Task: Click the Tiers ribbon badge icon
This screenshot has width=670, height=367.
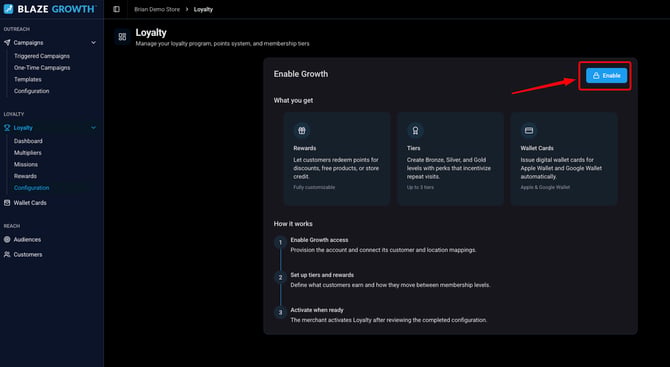Action: [x=415, y=131]
